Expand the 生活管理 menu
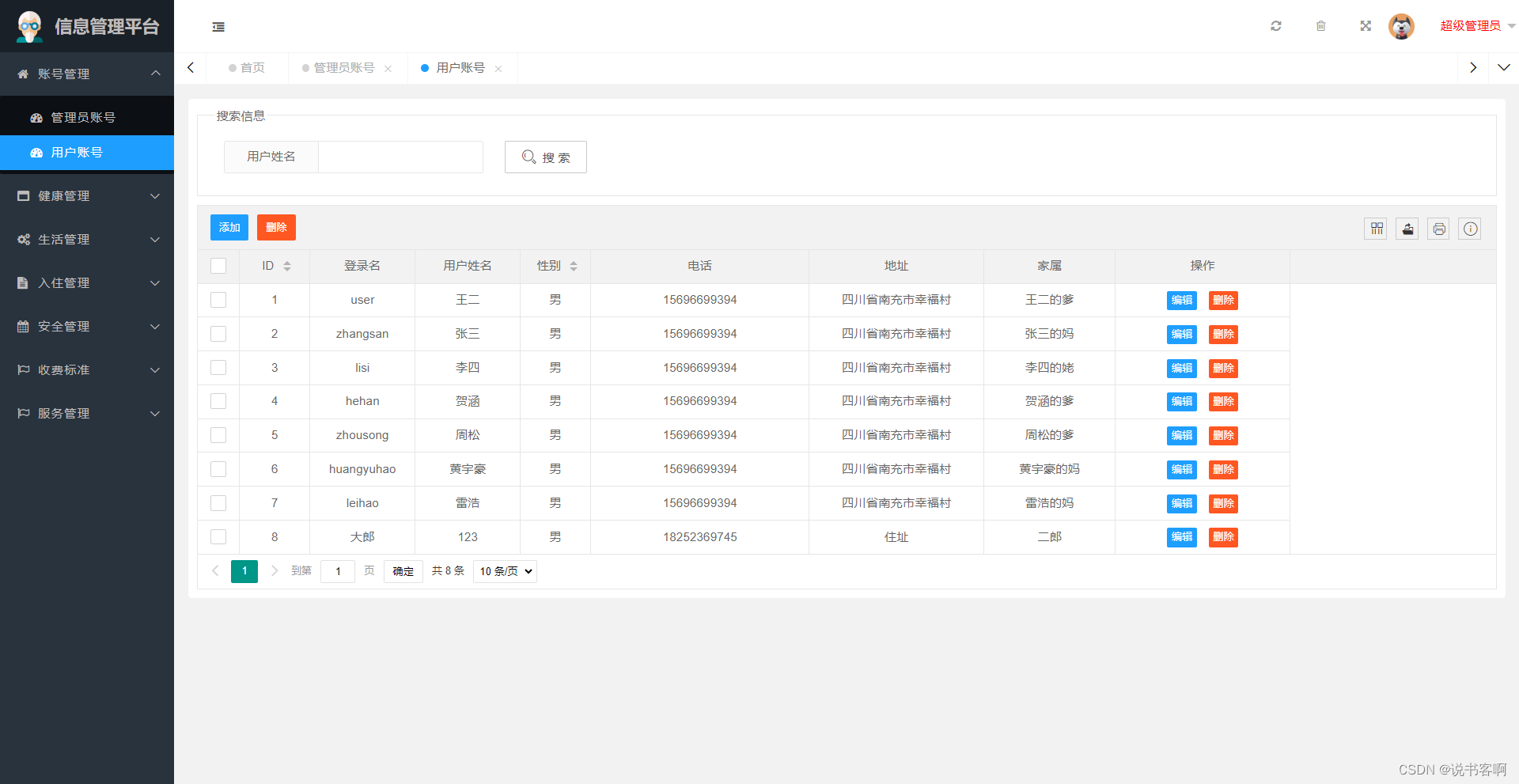This screenshot has height=784, width=1519. coord(87,240)
